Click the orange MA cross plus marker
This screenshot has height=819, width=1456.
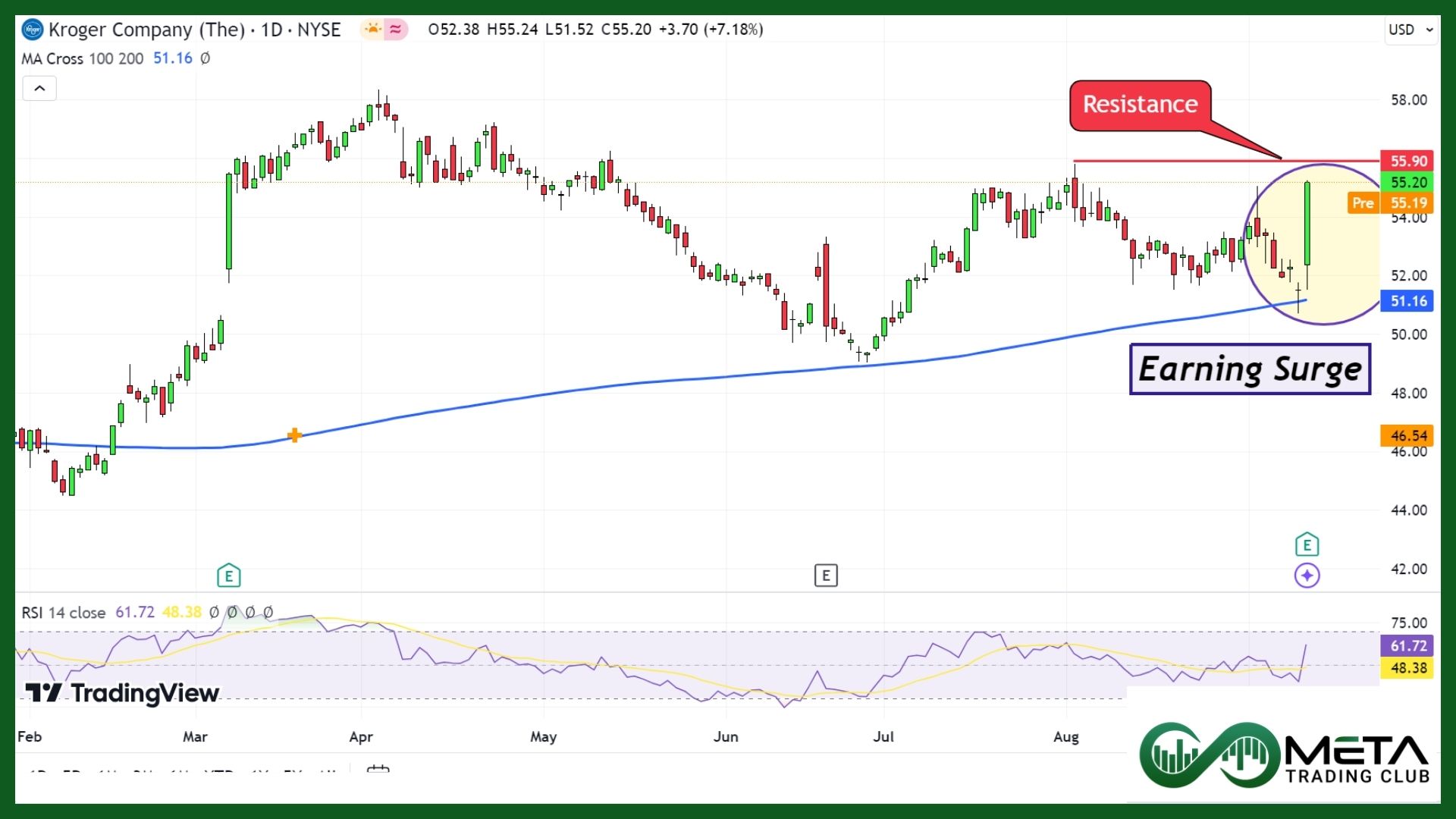(x=294, y=435)
